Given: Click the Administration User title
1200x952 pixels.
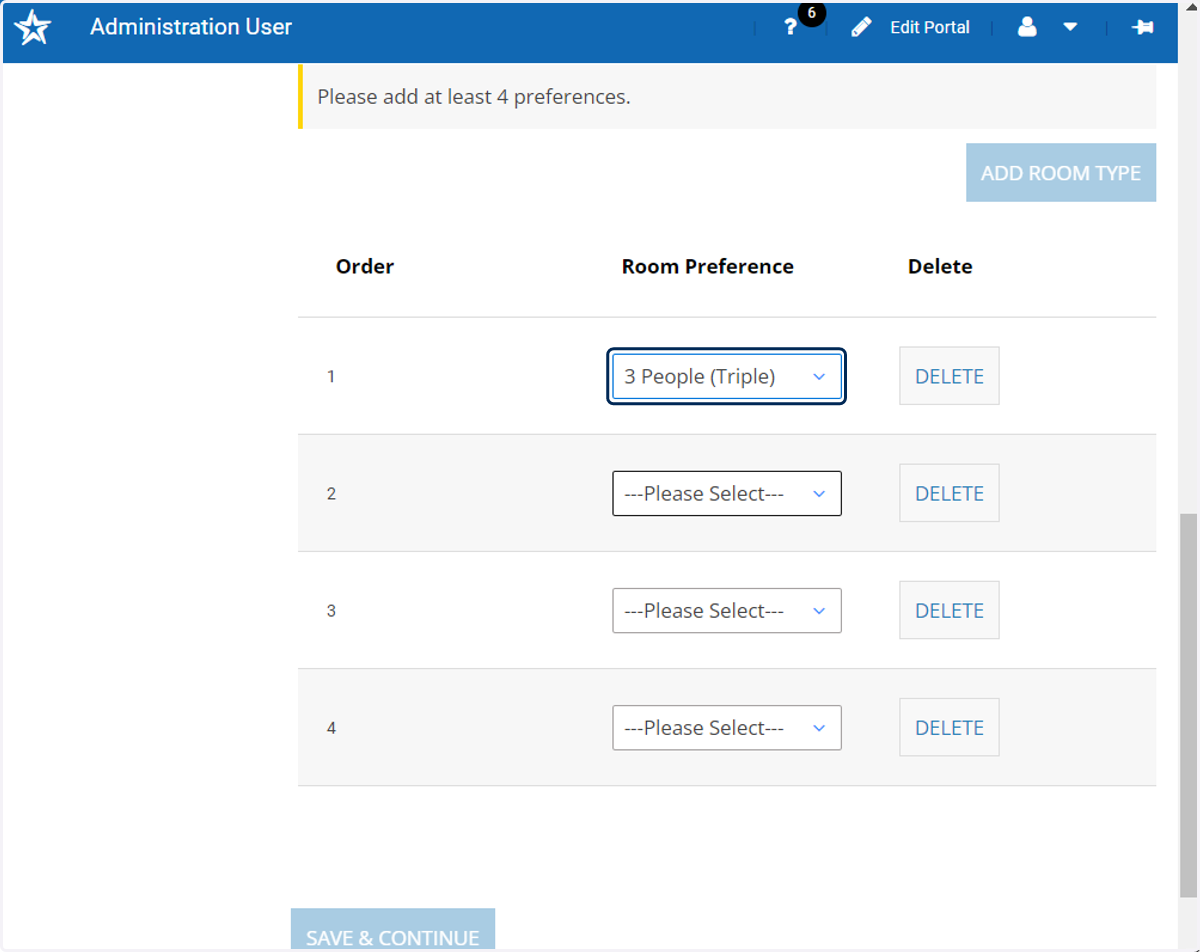Looking at the screenshot, I should pos(191,27).
